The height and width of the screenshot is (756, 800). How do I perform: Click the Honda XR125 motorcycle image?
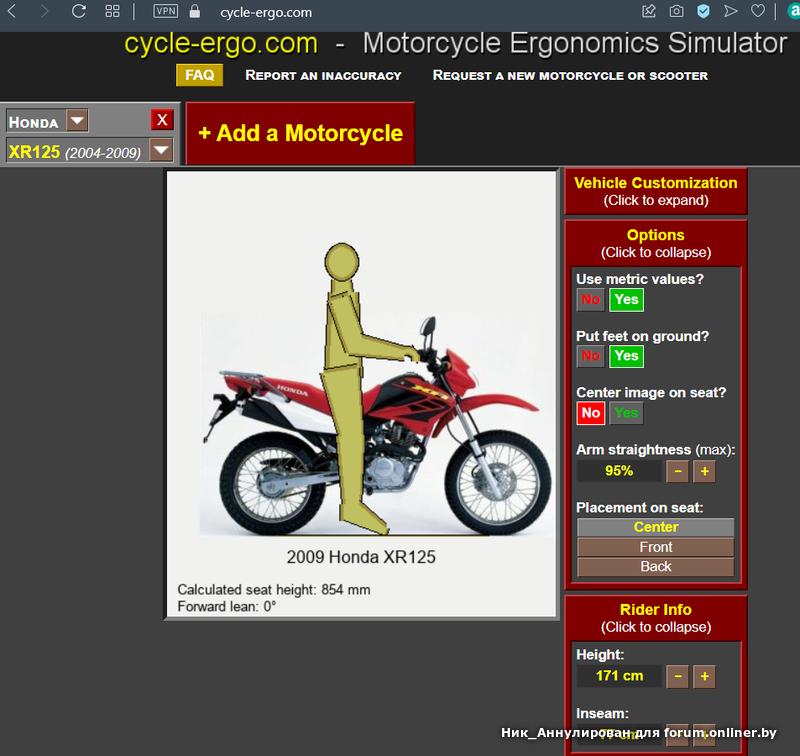pyautogui.click(x=376, y=423)
